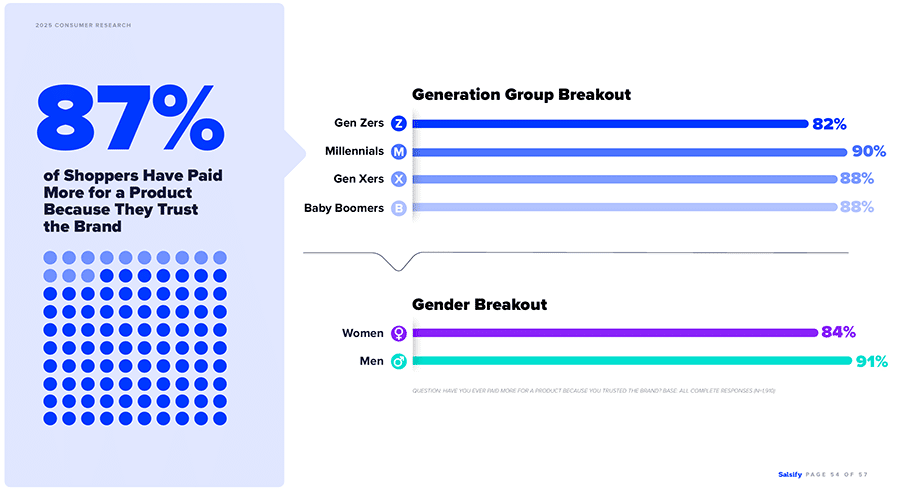Image resolution: width=900 pixels, height=491 pixels.
Task: Click the survey question footnote text
Action: [x=593, y=390]
